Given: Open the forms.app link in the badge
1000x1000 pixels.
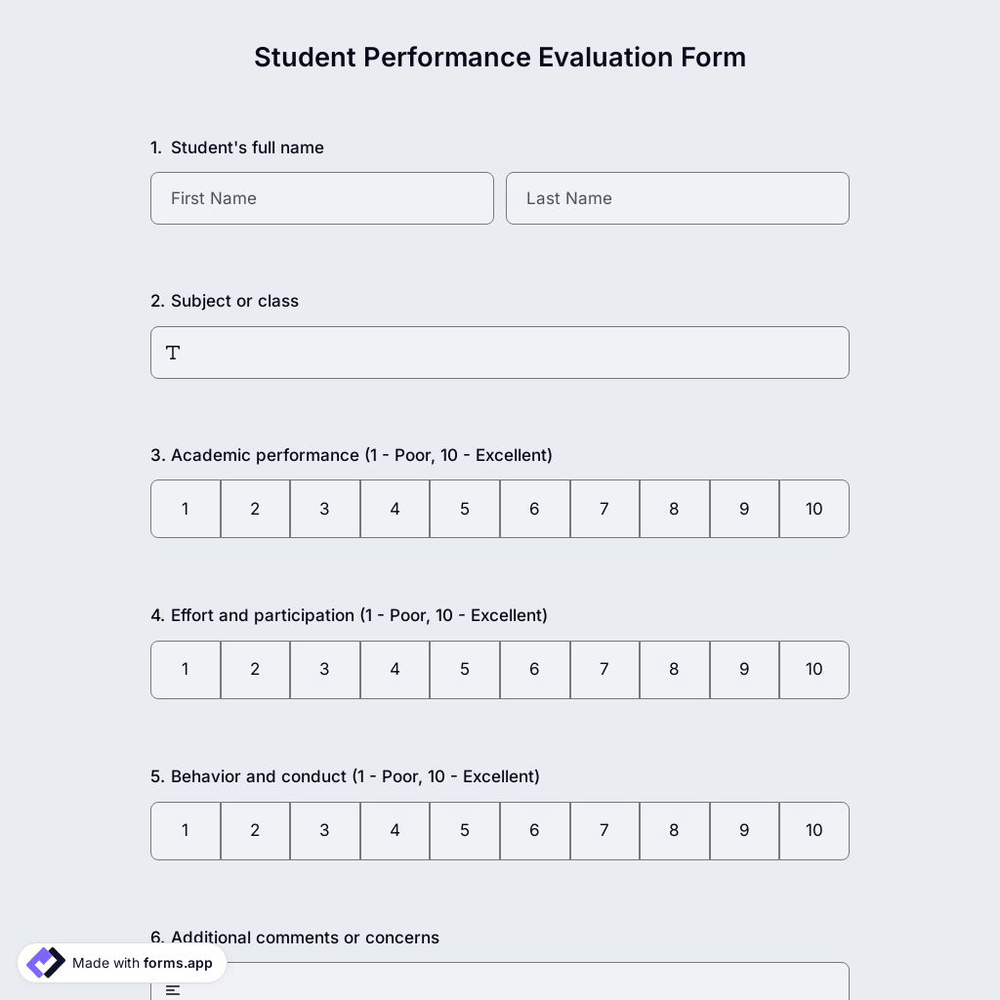Looking at the screenshot, I should tap(176, 963).
